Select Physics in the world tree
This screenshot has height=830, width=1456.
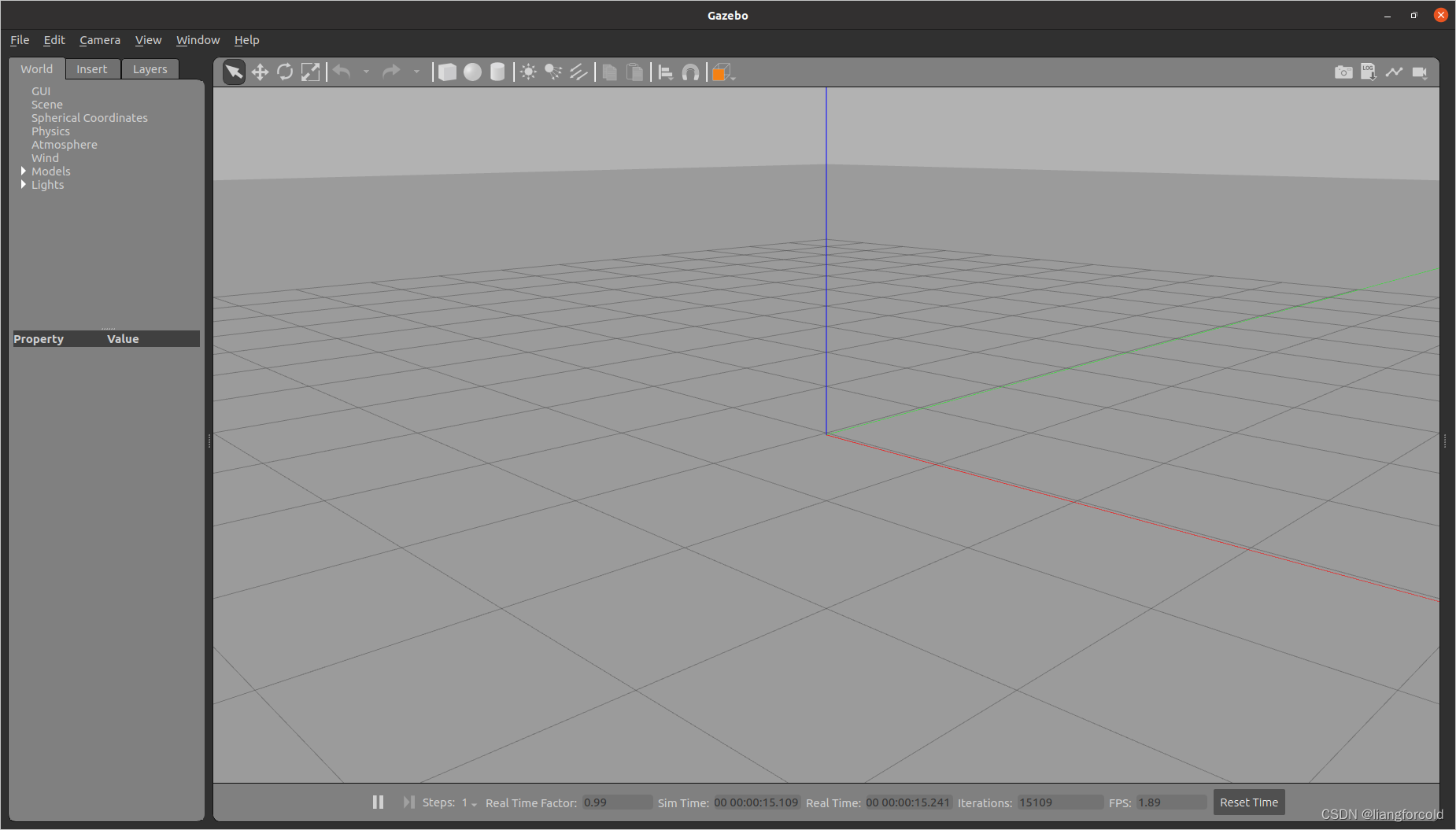click(50, 131)
